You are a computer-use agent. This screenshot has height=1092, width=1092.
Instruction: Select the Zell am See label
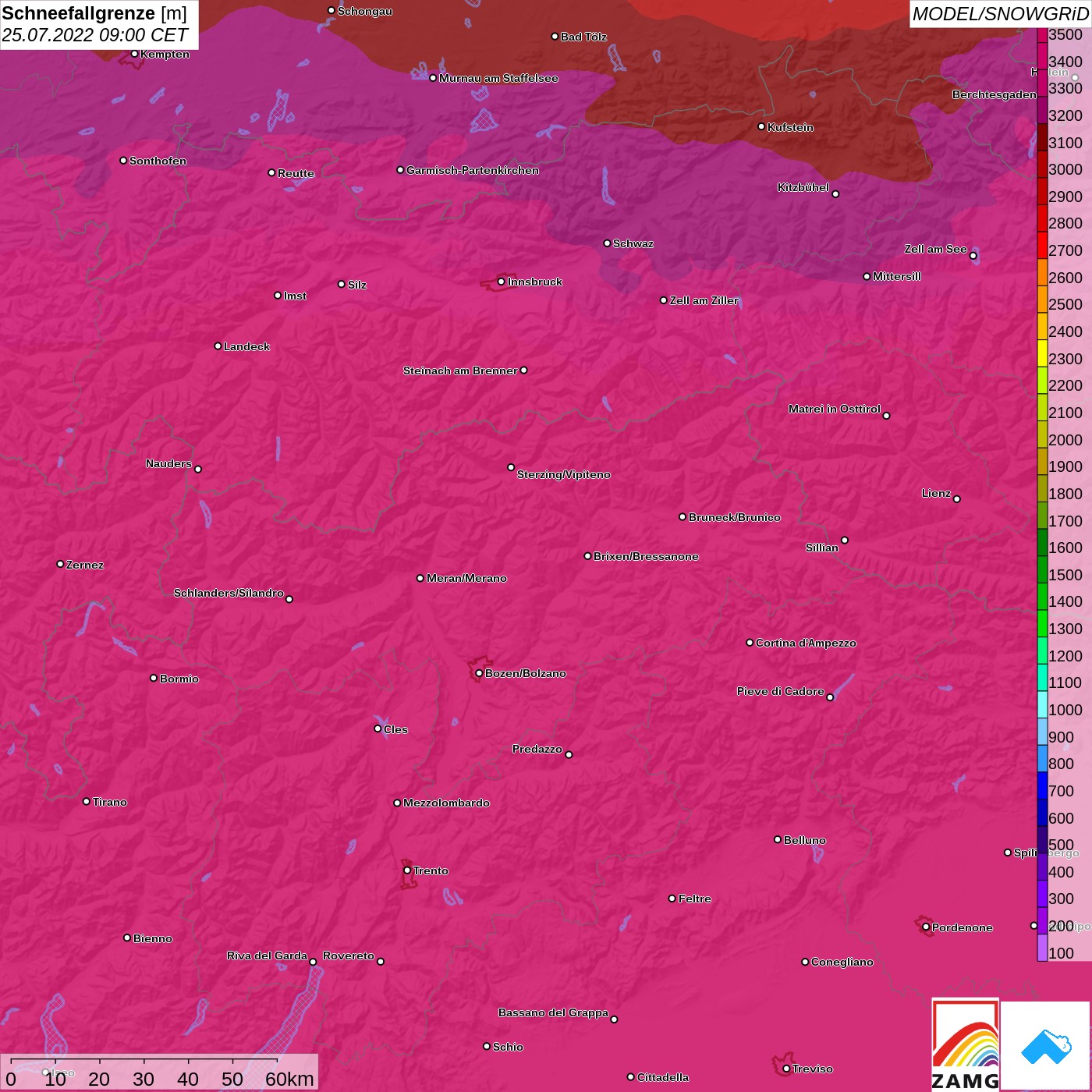(935, 249)
